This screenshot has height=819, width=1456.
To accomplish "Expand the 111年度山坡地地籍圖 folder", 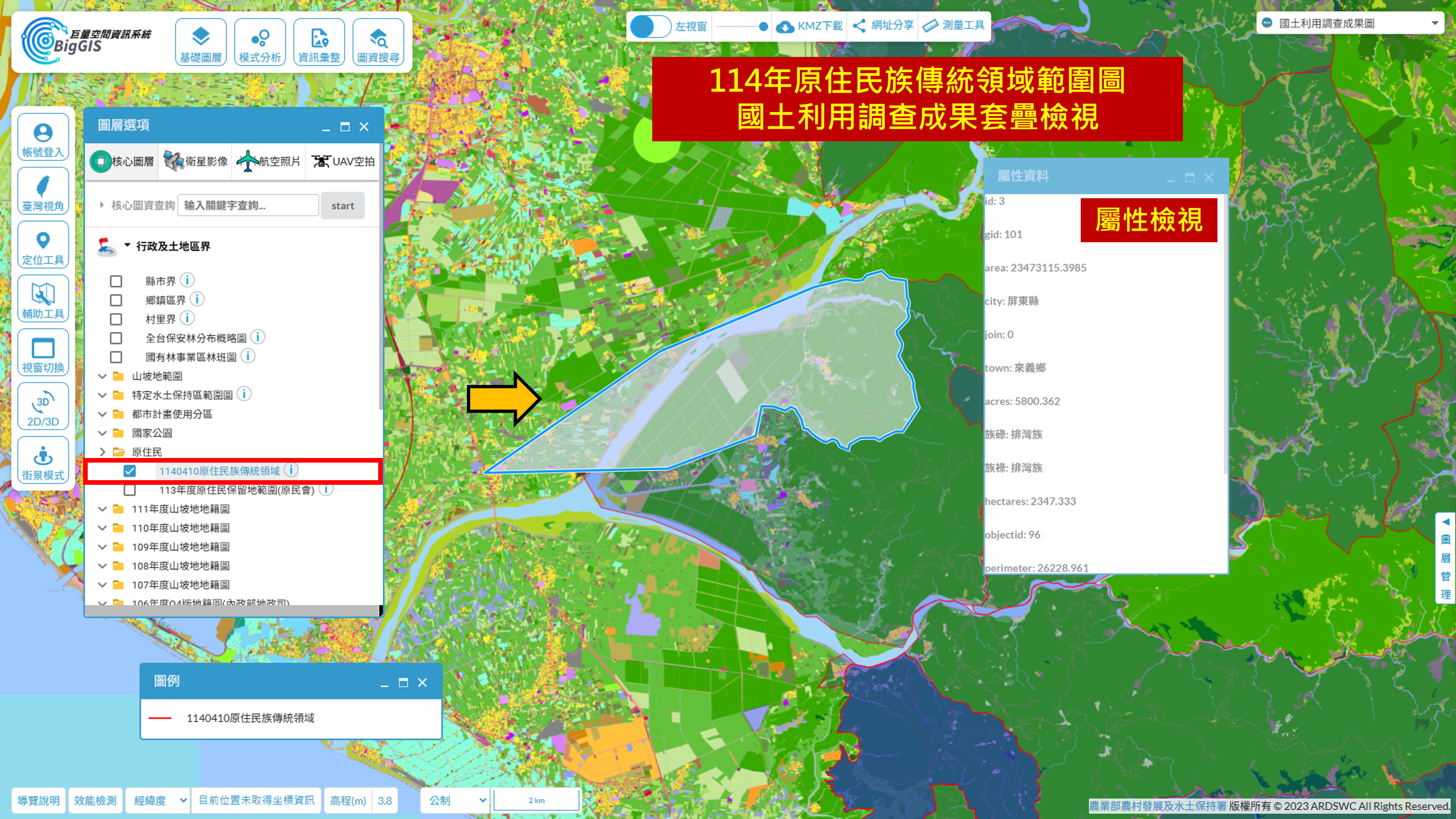I will (102, 509).
